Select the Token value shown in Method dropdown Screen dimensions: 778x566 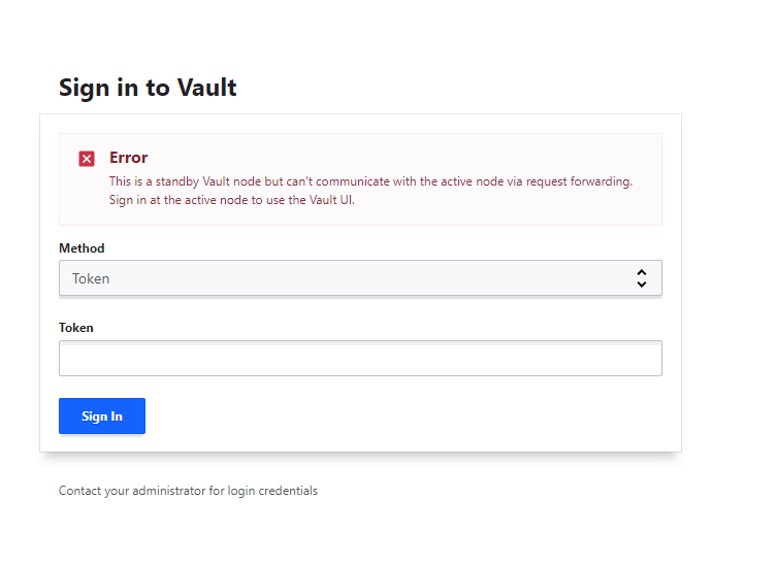91,279
